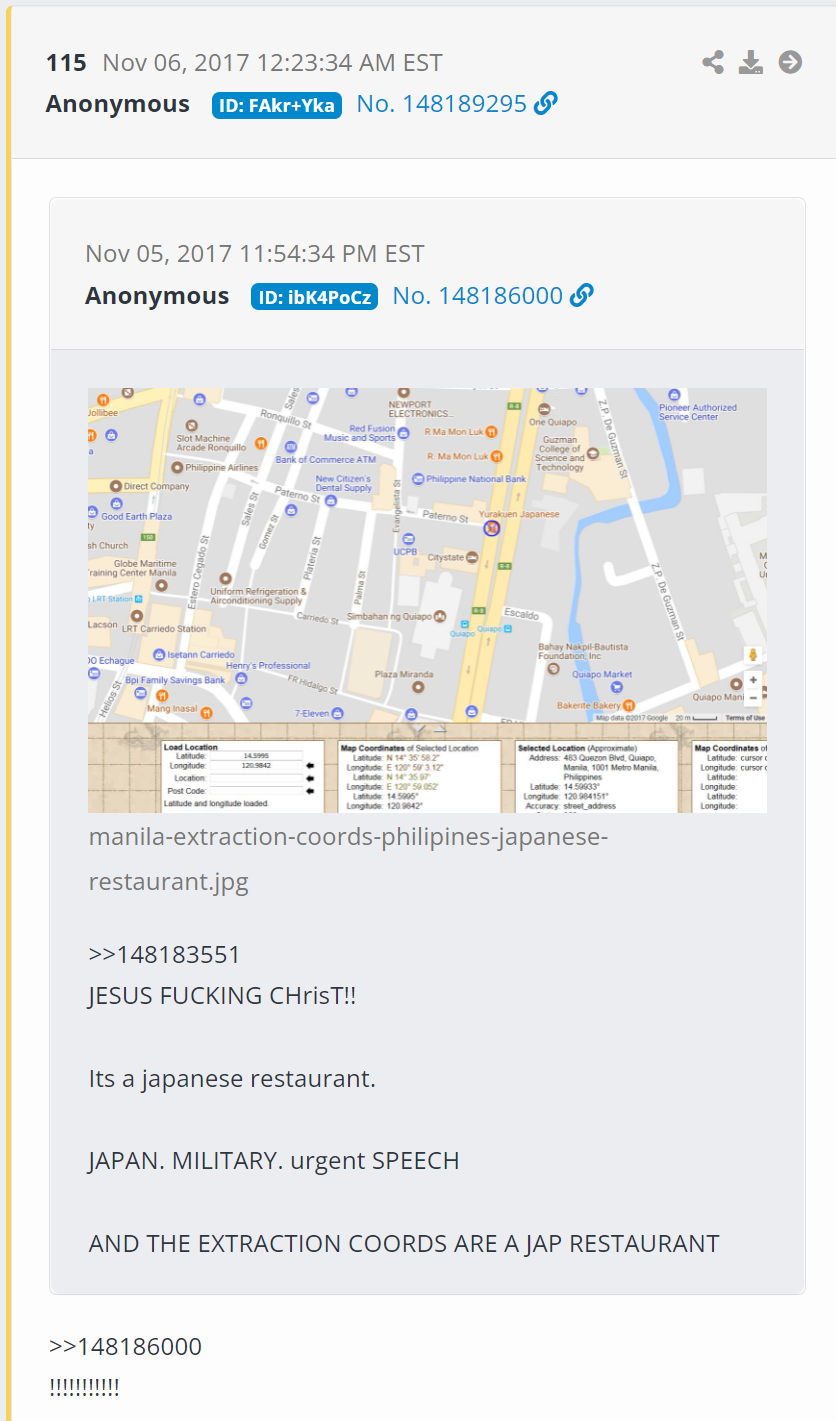Click text 'Its a japanese restaurant.'
The width and height of the screenshot is (836, 1421).
click(232, 1080)
